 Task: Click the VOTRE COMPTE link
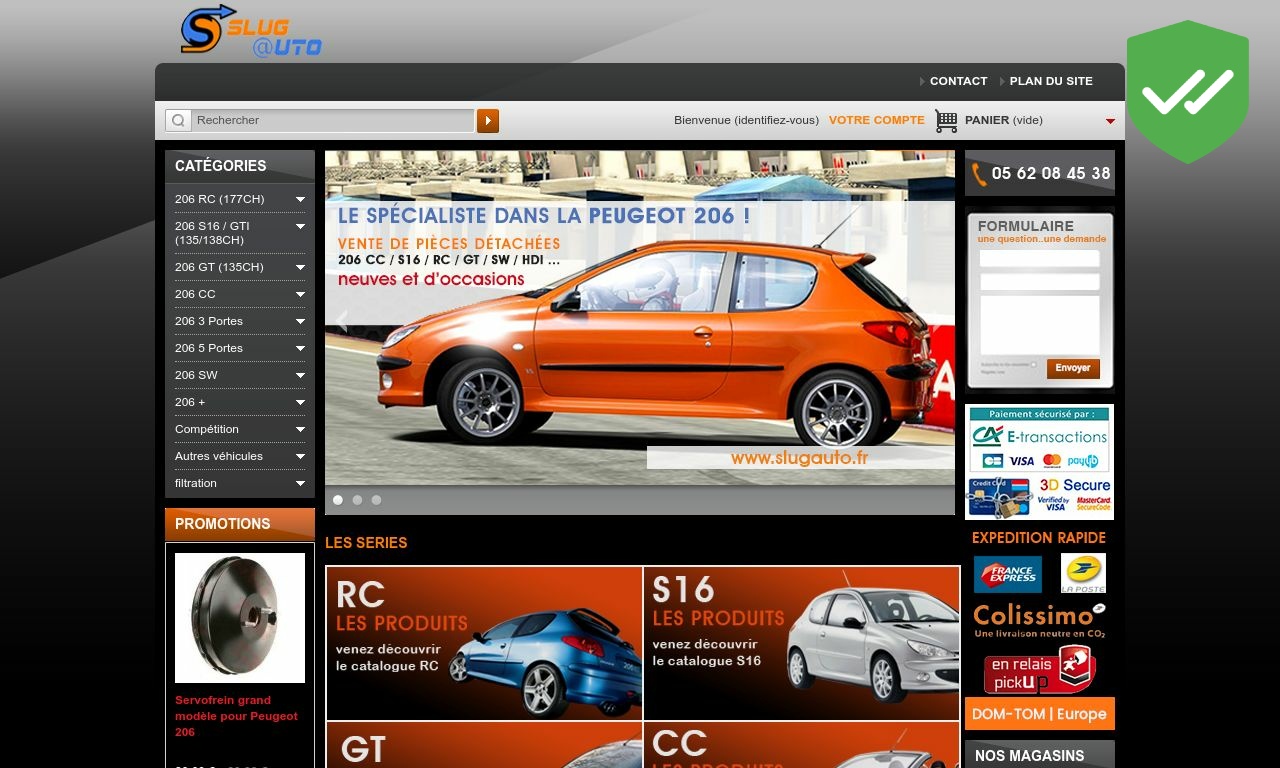click(877, 120)
